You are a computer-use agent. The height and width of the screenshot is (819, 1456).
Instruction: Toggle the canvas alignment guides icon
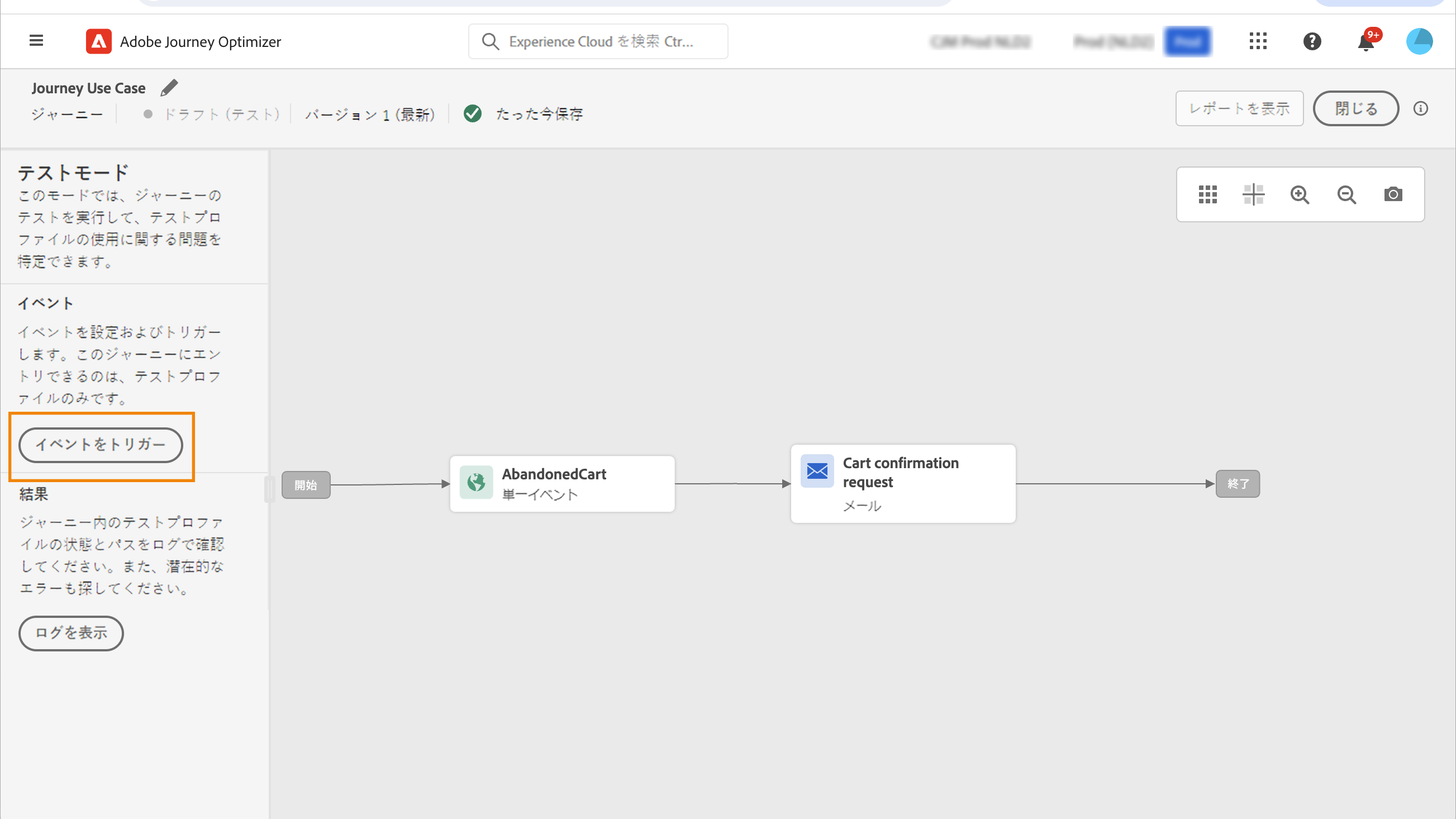[1253, 194]
